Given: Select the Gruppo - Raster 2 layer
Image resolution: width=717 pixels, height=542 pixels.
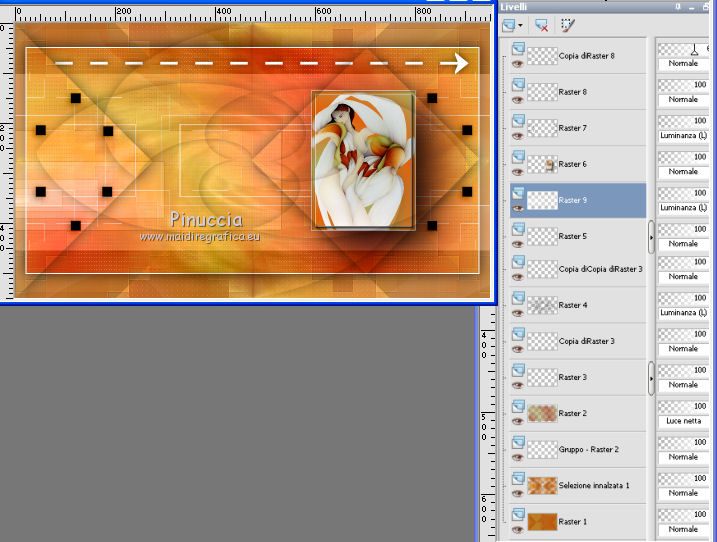Looking at the screenshot, I should [x=578, y=450].
